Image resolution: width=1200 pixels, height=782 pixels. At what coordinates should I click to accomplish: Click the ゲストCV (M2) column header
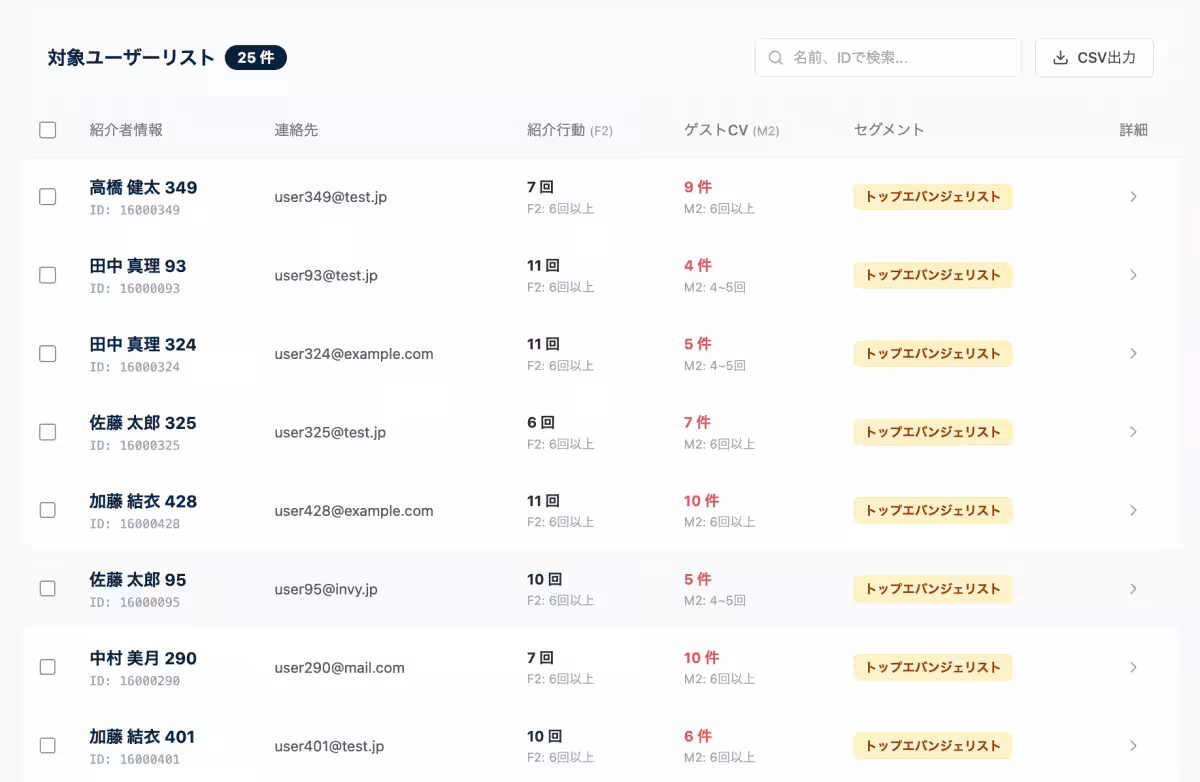pyautogui.click(x=732, y=130)
